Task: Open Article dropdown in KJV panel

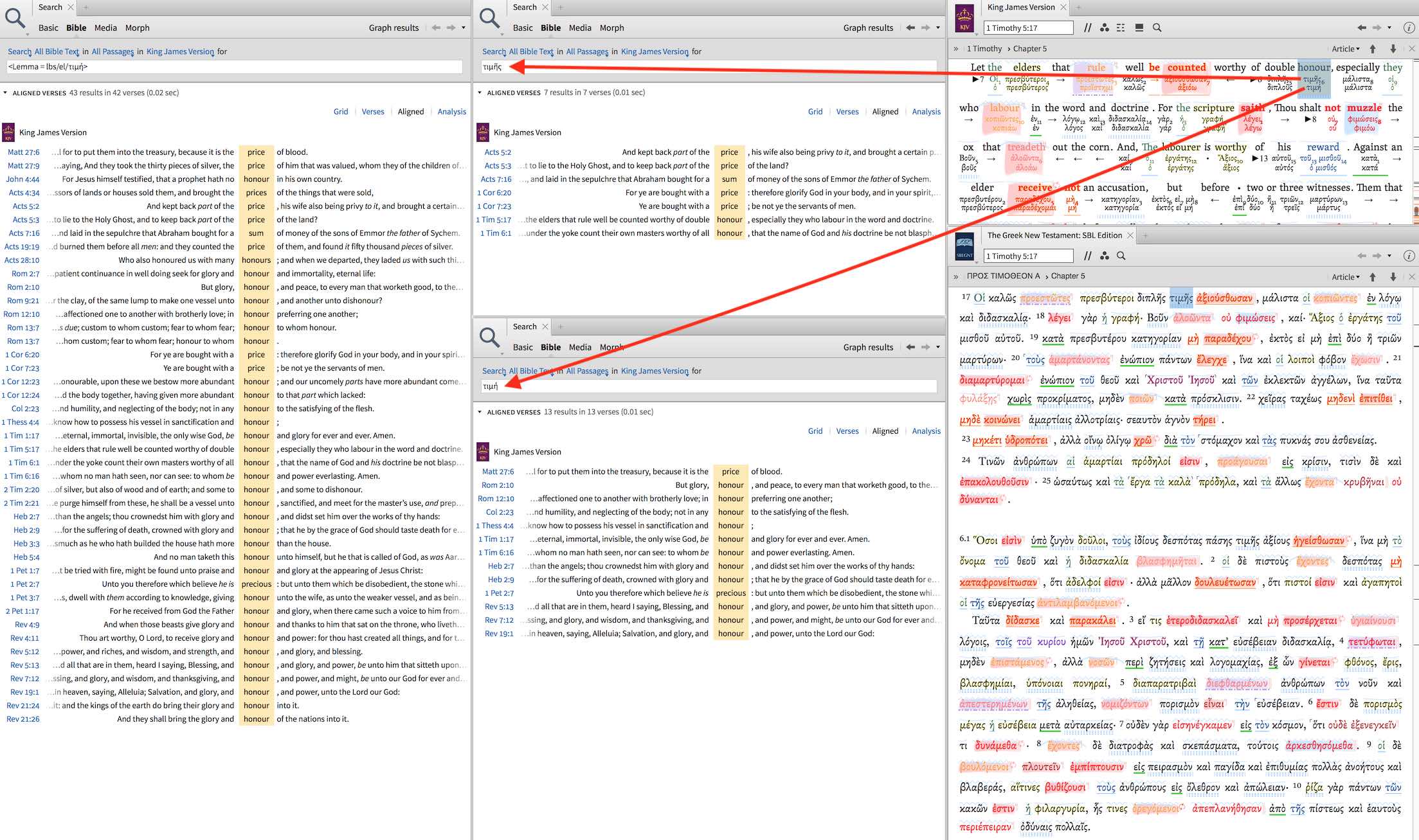Action: [1345, 49]
